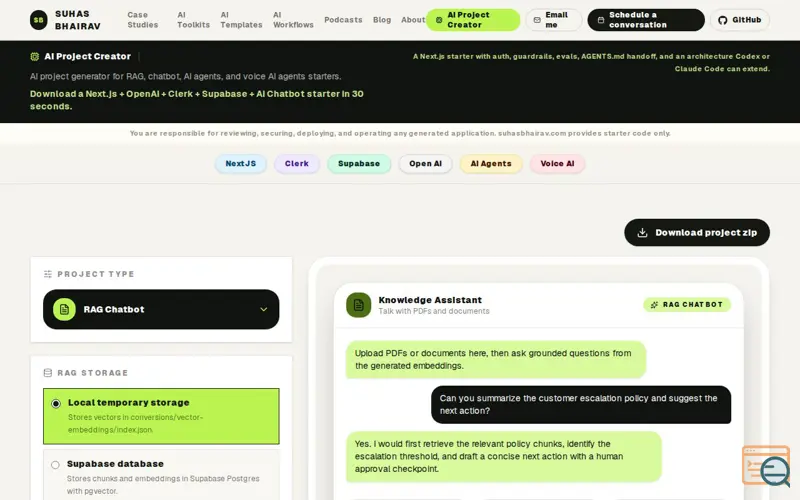Click the green document icon in RAG Chatbot dropdown
This screenshot has height=500, width=800.
(64, 309)
